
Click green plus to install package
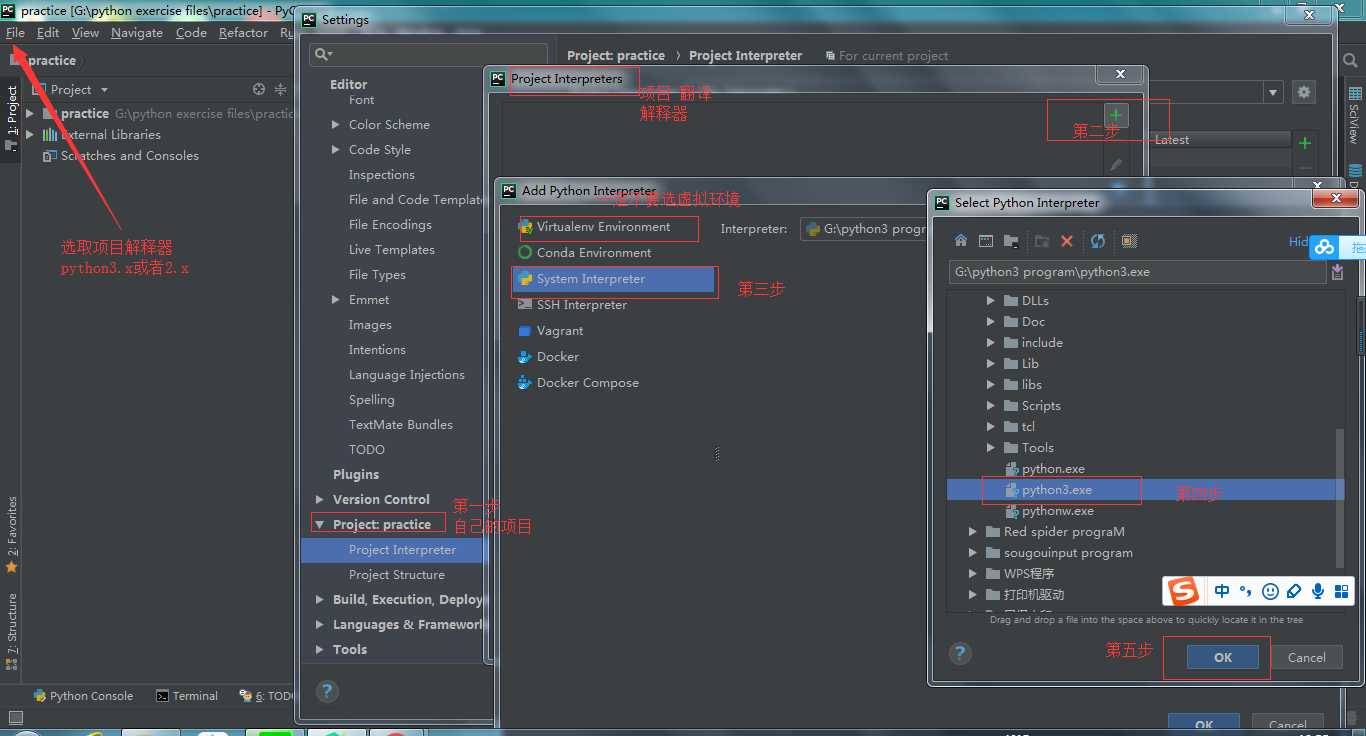[x=1304, y=144]
